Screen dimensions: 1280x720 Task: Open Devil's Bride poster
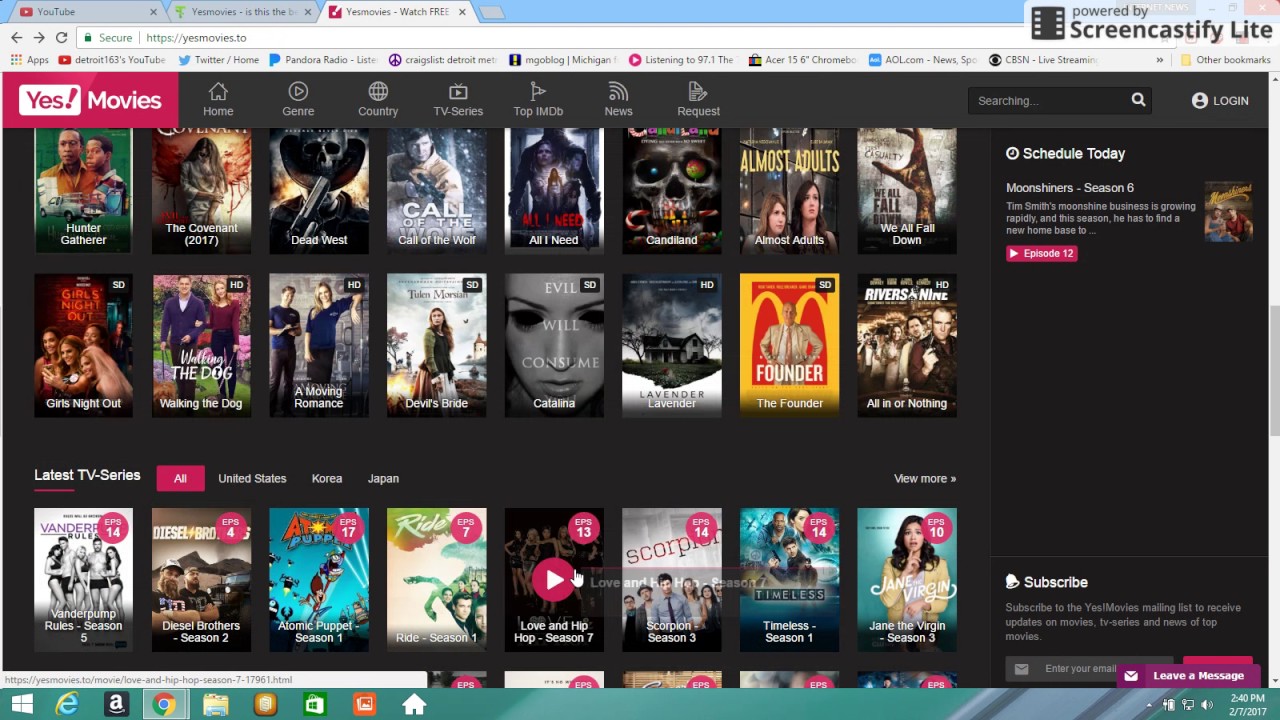pyautogui.click(x=437, y=345)
